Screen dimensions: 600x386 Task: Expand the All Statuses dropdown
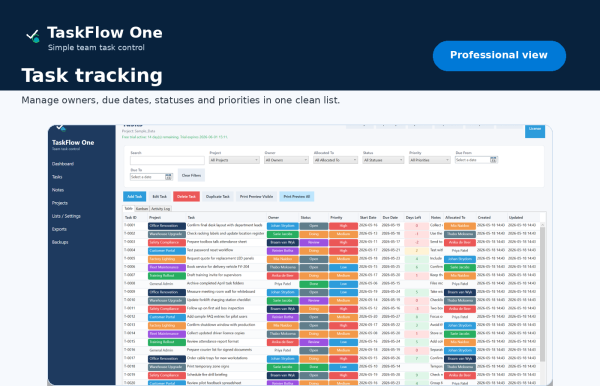(383, 160)
